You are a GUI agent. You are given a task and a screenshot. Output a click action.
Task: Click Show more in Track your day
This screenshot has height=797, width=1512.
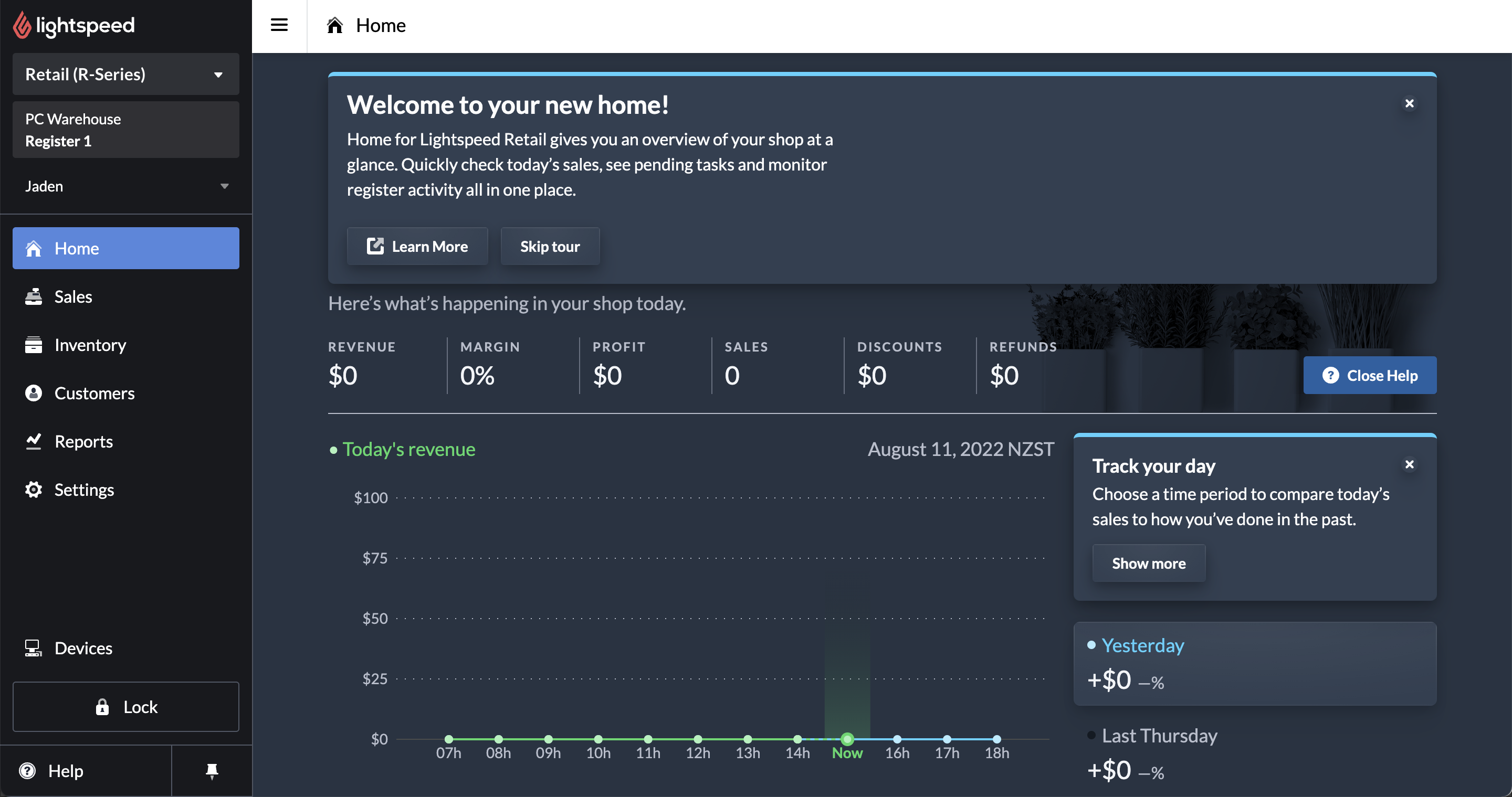[x=1149, y=563]
